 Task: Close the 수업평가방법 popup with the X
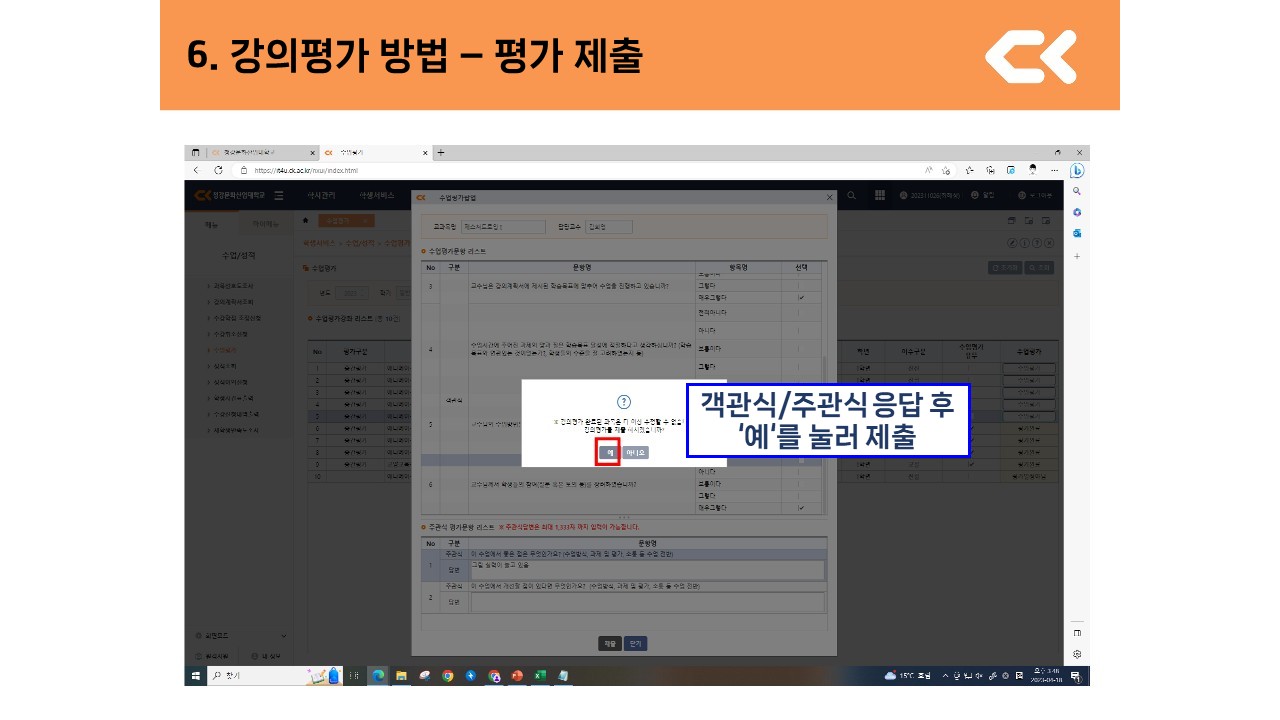[829, 197]
